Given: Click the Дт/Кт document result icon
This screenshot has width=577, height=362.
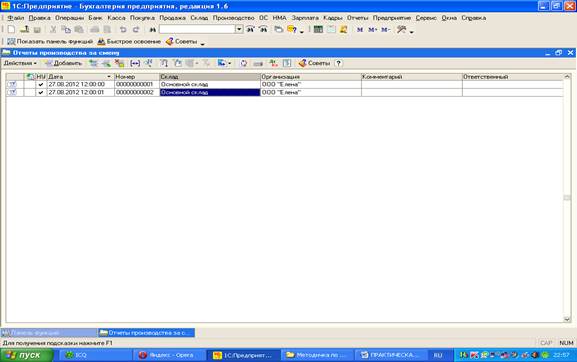Looking at the screenshot, I should (x=273, y=63).
